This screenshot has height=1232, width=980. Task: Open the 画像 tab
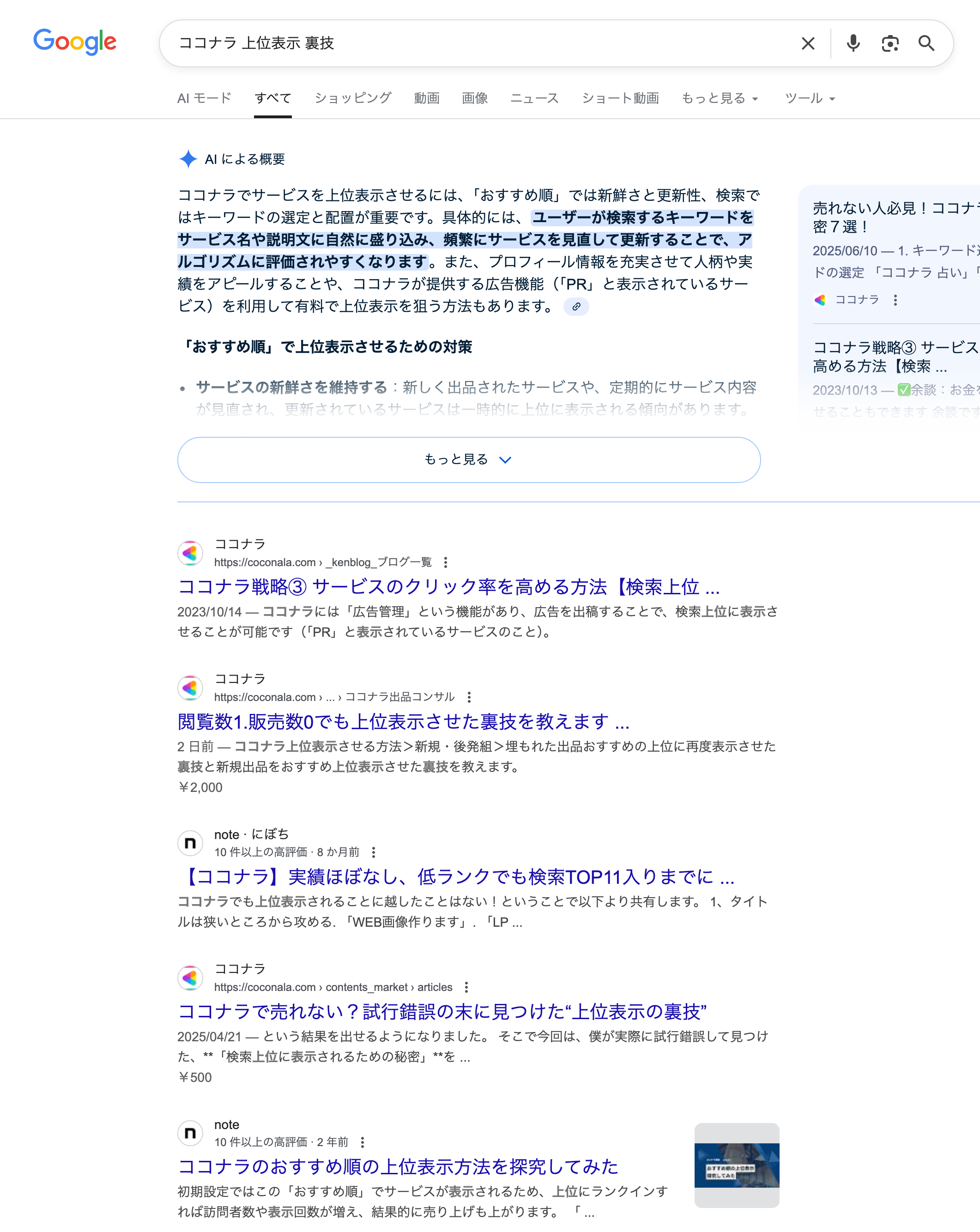[474, 98]
